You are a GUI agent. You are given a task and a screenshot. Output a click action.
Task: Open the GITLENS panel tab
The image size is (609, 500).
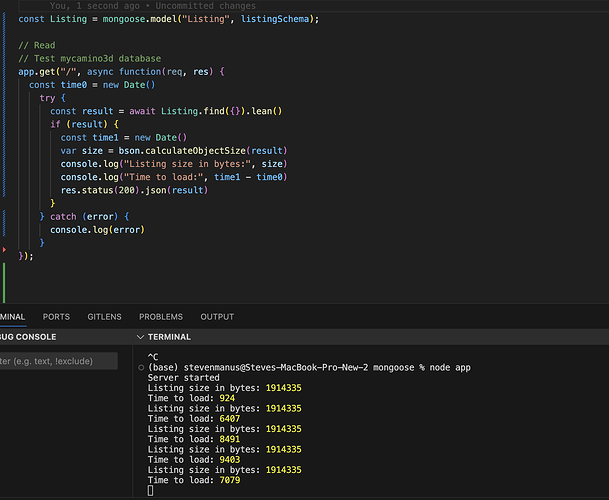[x=105, y=317]
